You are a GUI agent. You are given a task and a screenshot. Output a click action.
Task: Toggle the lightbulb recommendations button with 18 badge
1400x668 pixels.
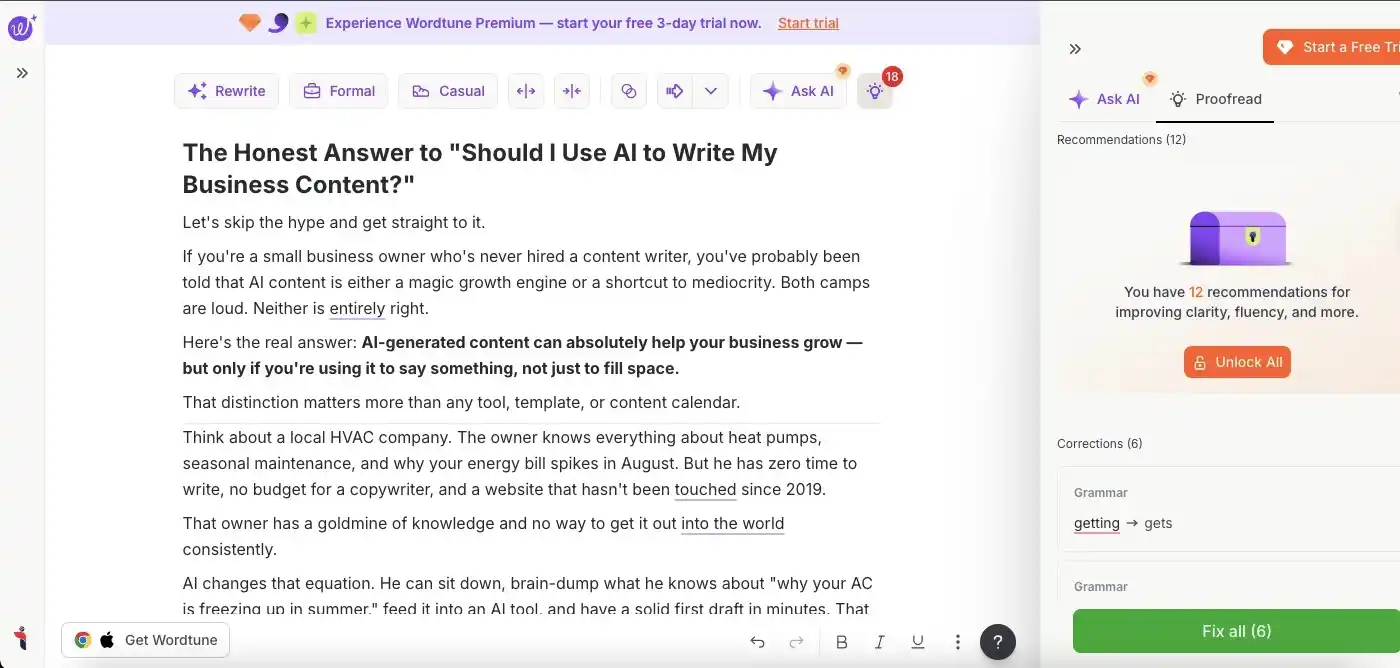pos(875,91)
